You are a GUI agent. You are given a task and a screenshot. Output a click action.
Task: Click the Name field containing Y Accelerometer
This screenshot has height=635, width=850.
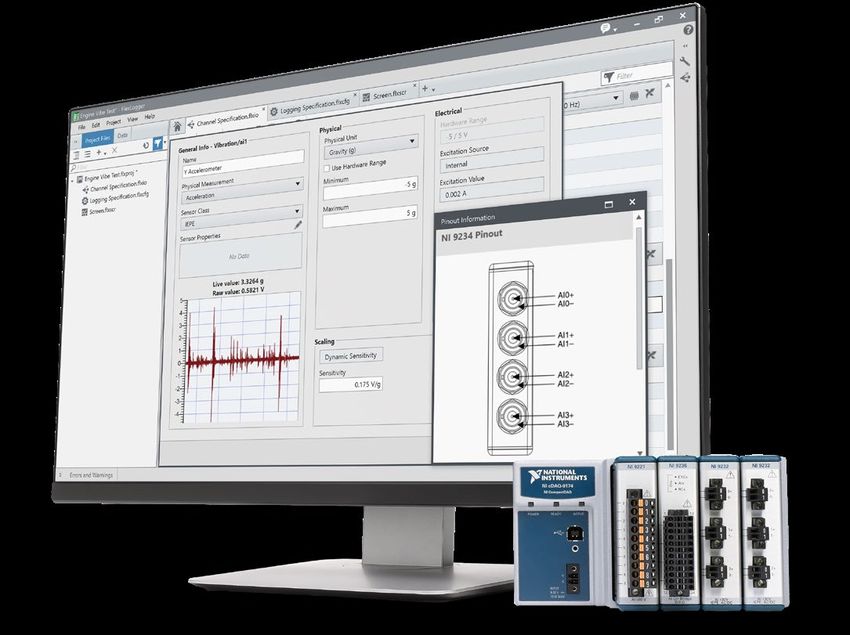tap(243, 164)
